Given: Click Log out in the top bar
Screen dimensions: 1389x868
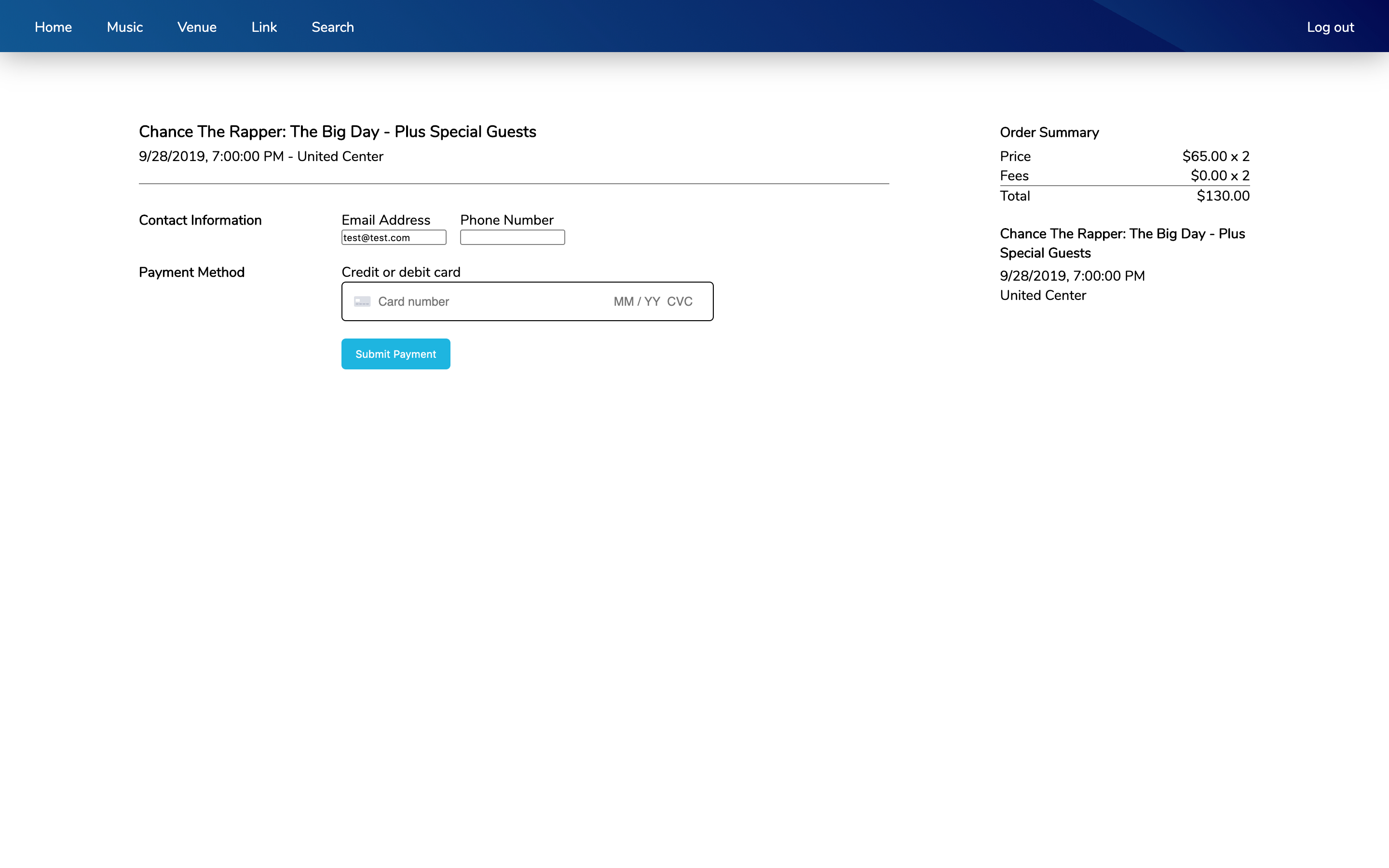Looking at the screenshot, I should click(1330, 27).
